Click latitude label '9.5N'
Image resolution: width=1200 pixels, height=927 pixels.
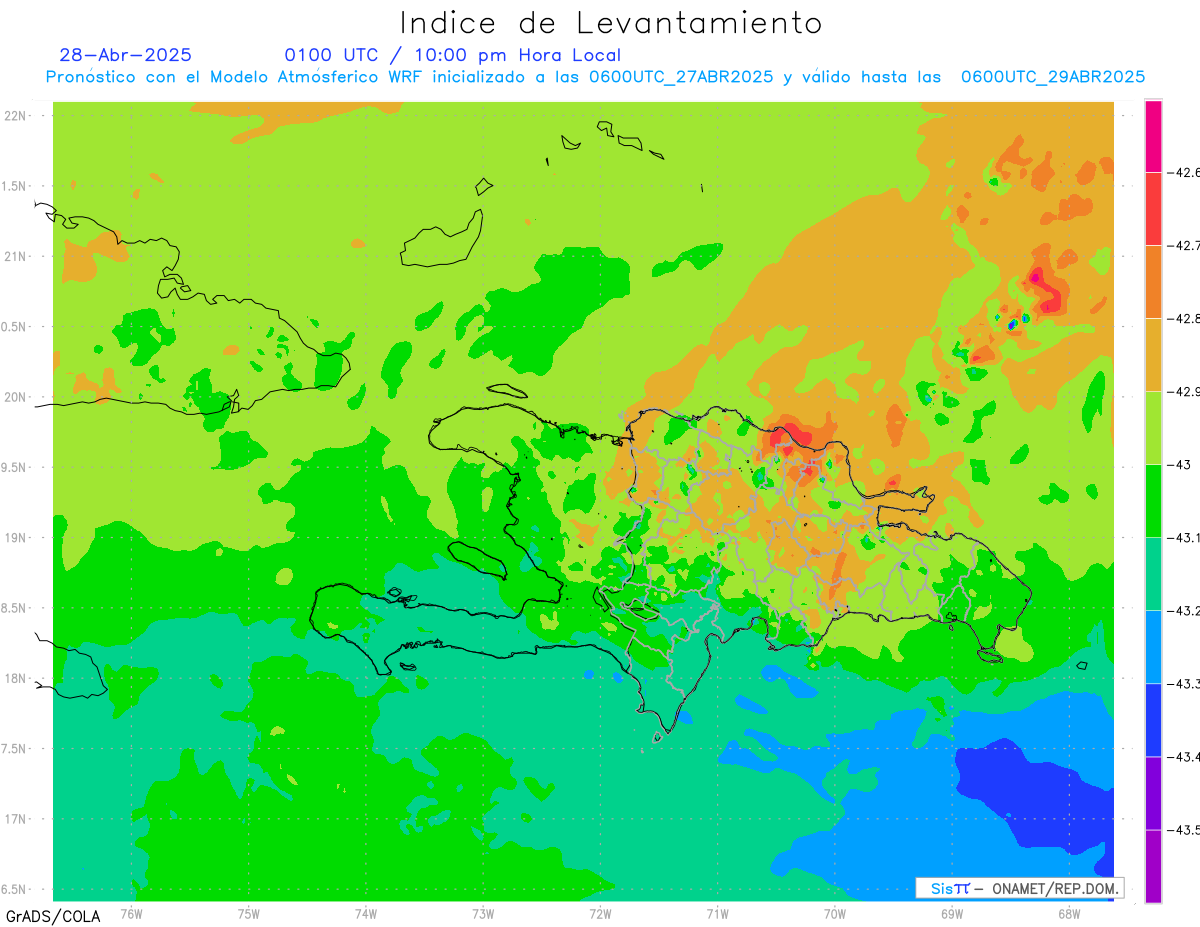pos(14,468)
